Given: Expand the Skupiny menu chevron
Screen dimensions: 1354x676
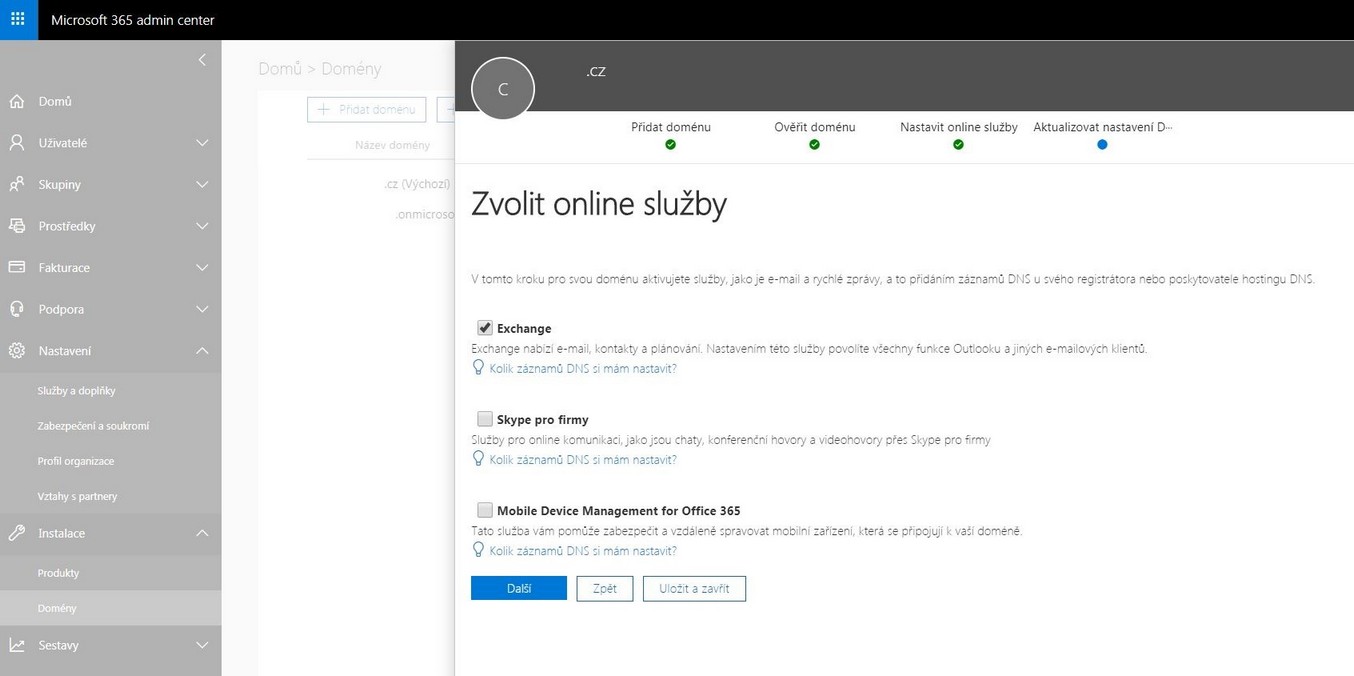Looking at the screenshot, I should point(202,185).
